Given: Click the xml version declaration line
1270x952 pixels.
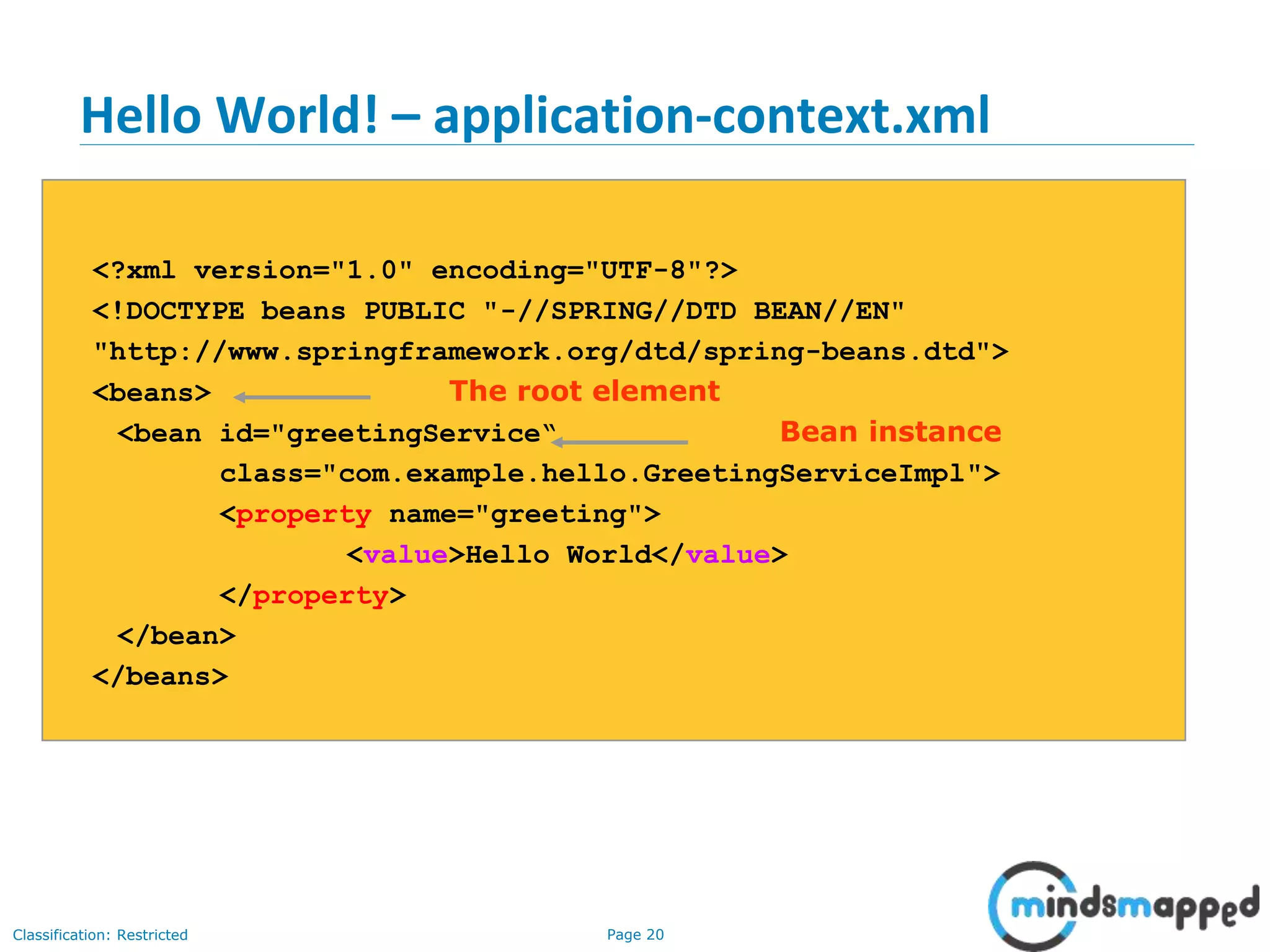Looking at the screenshot, I should pyautogui.click(x=414, y=271).
